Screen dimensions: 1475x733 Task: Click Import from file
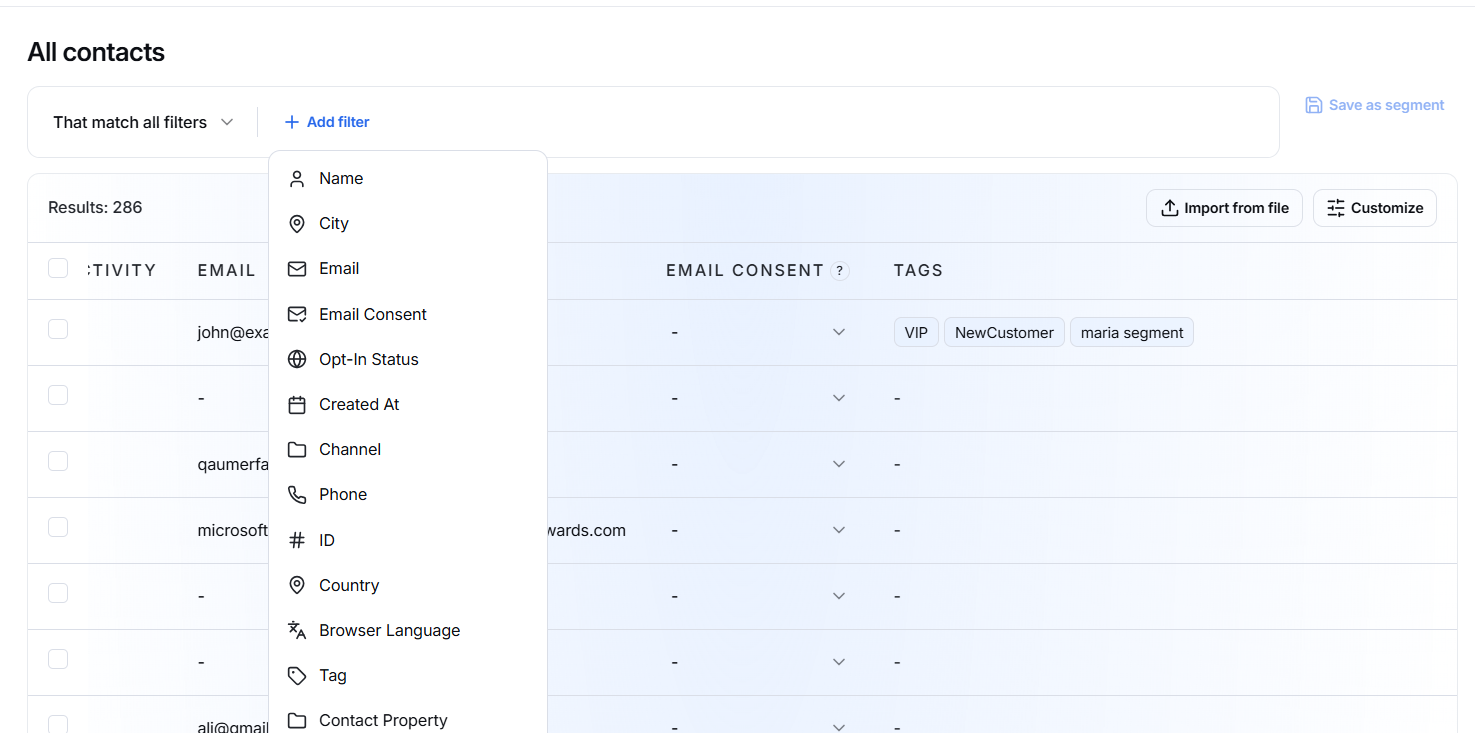pyautogui.click(x=1224, y=208)
